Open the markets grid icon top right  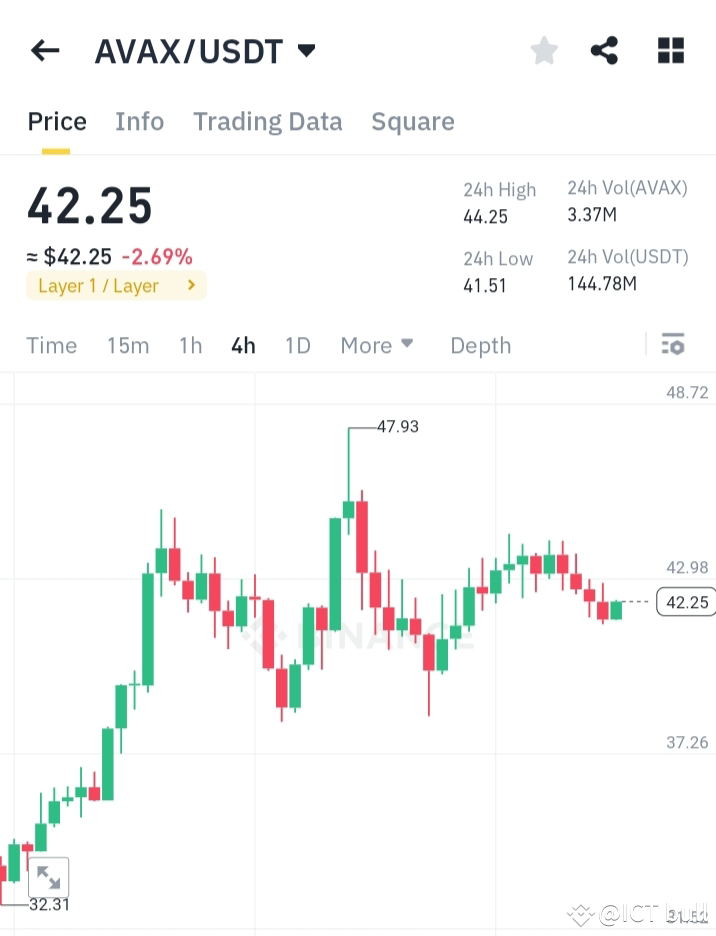(670, 49)
